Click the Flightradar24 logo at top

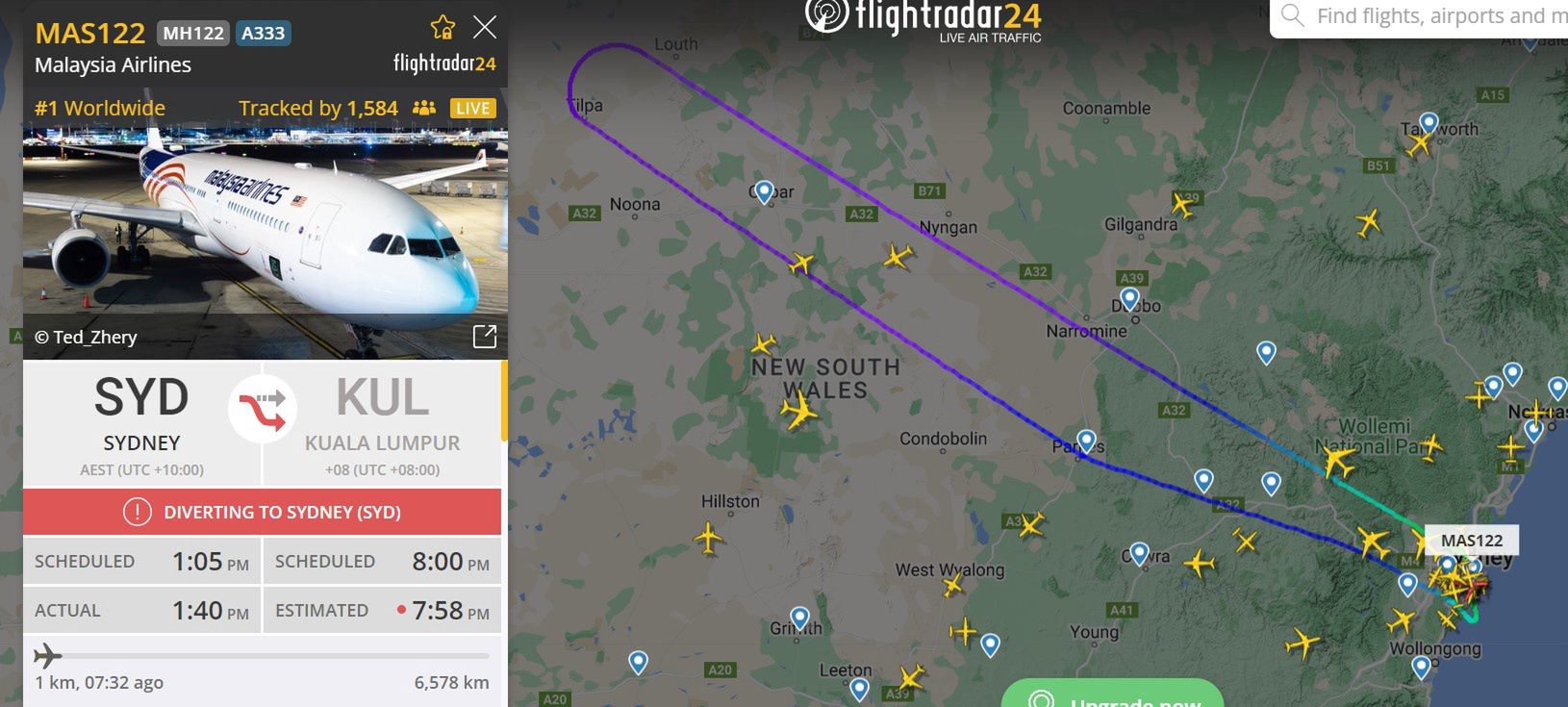coord(923,19)
